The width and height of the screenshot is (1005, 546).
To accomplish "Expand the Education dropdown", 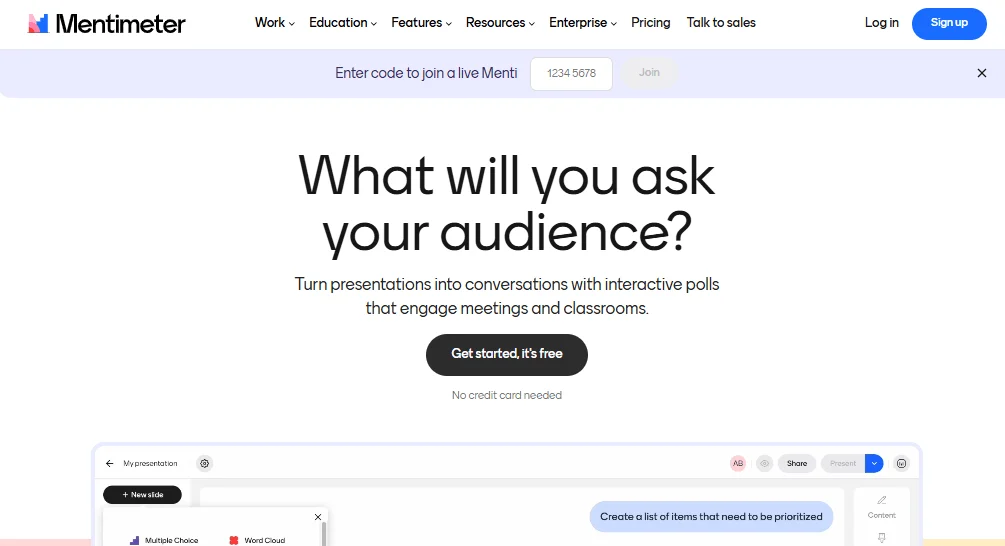I will click(342, 22).
